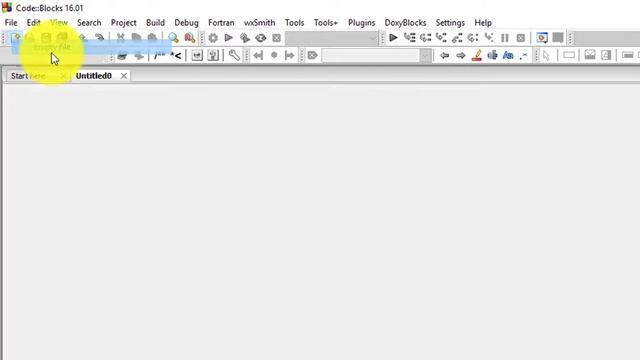This screenshot has height=360, width=640.
Task: Toggle regular expression search option
Action: click(x=524, y=55)
